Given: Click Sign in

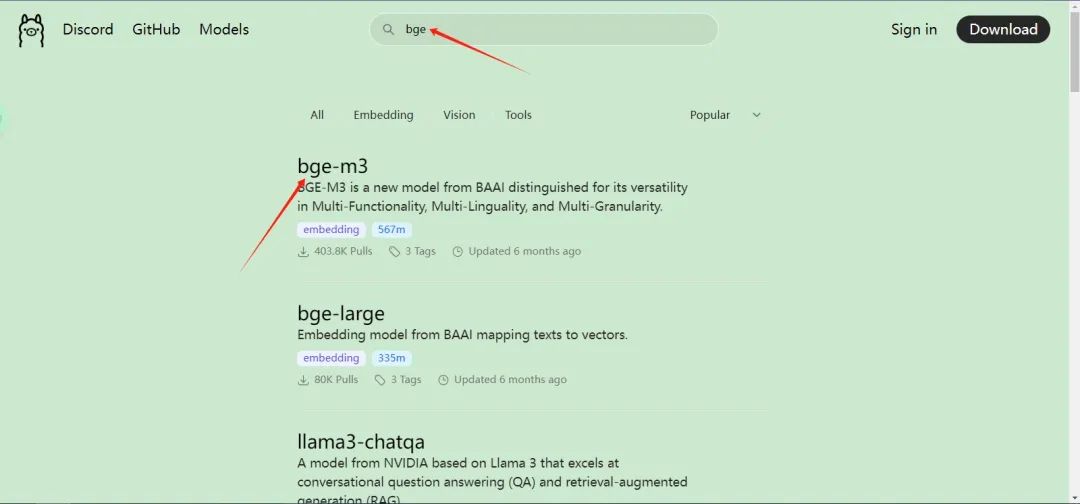Looking at the screenshot, I should point(914,30).
